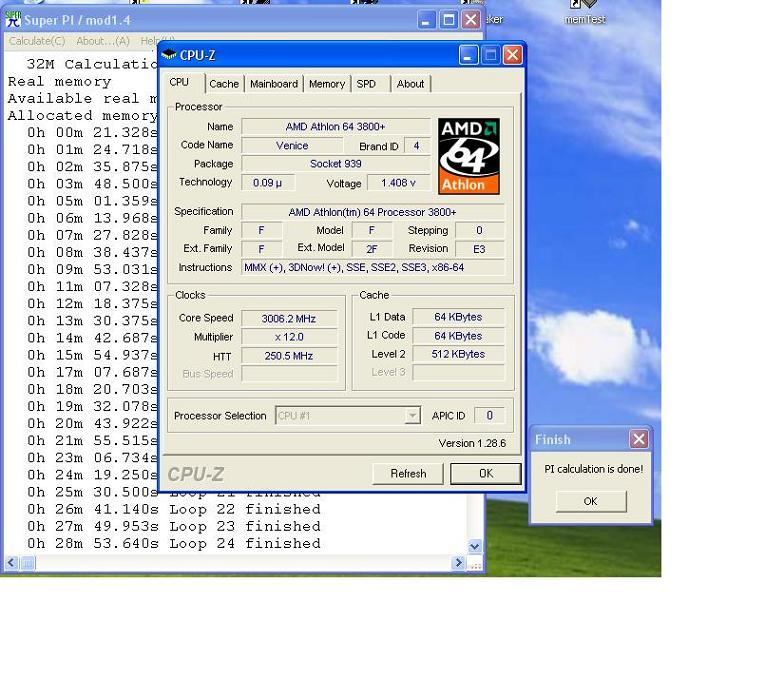Viewport: 765px width, 680px height.
Task: Open the About tab in CPU-Z
Action: point(410,84)
